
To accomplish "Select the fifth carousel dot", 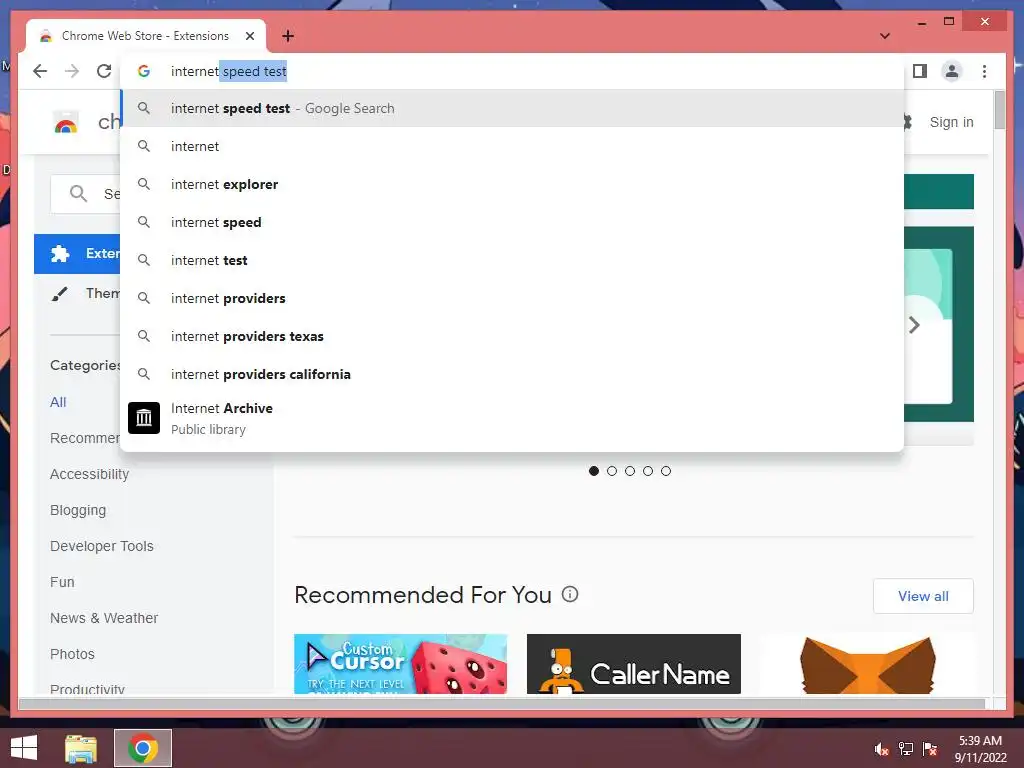I will pyautogui.click(x=665, y=471).
